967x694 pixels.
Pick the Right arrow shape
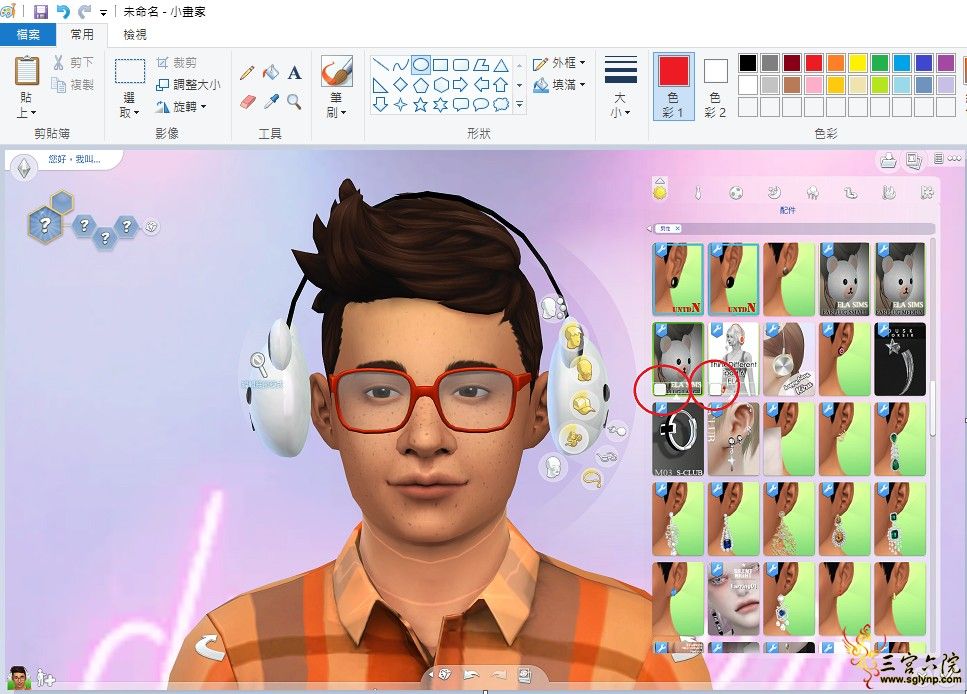tap(461, 85)
